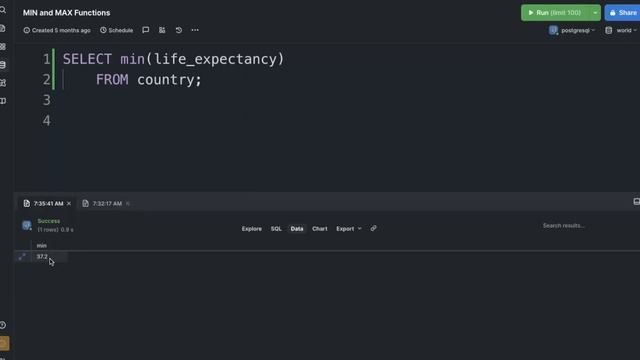Click the FROM country line in editor
This screenshot has width=640, height=360.
tap(149, 80)
